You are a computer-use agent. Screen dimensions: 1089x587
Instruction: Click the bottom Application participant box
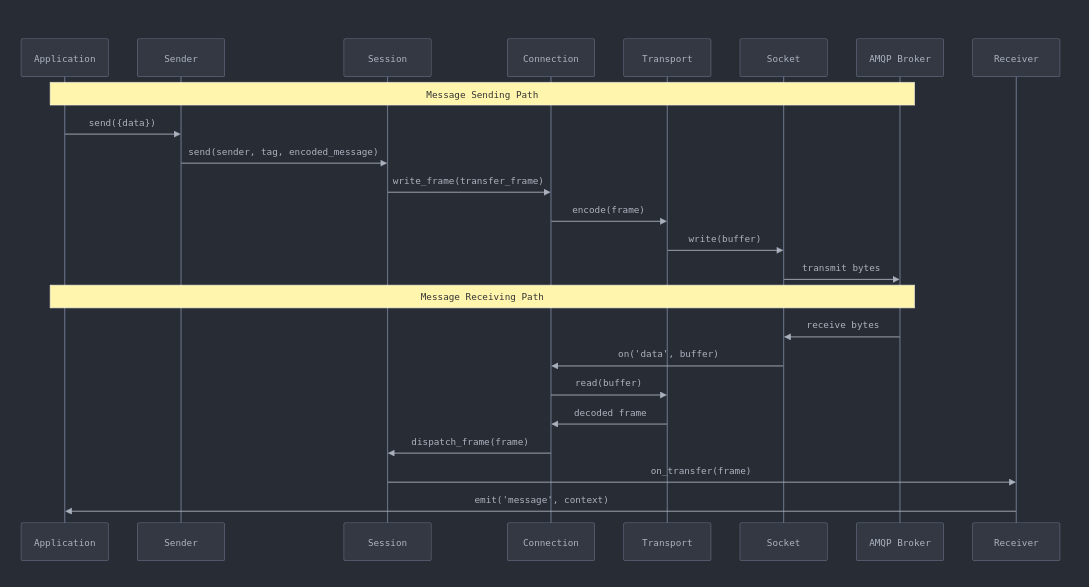click(65, 542)
